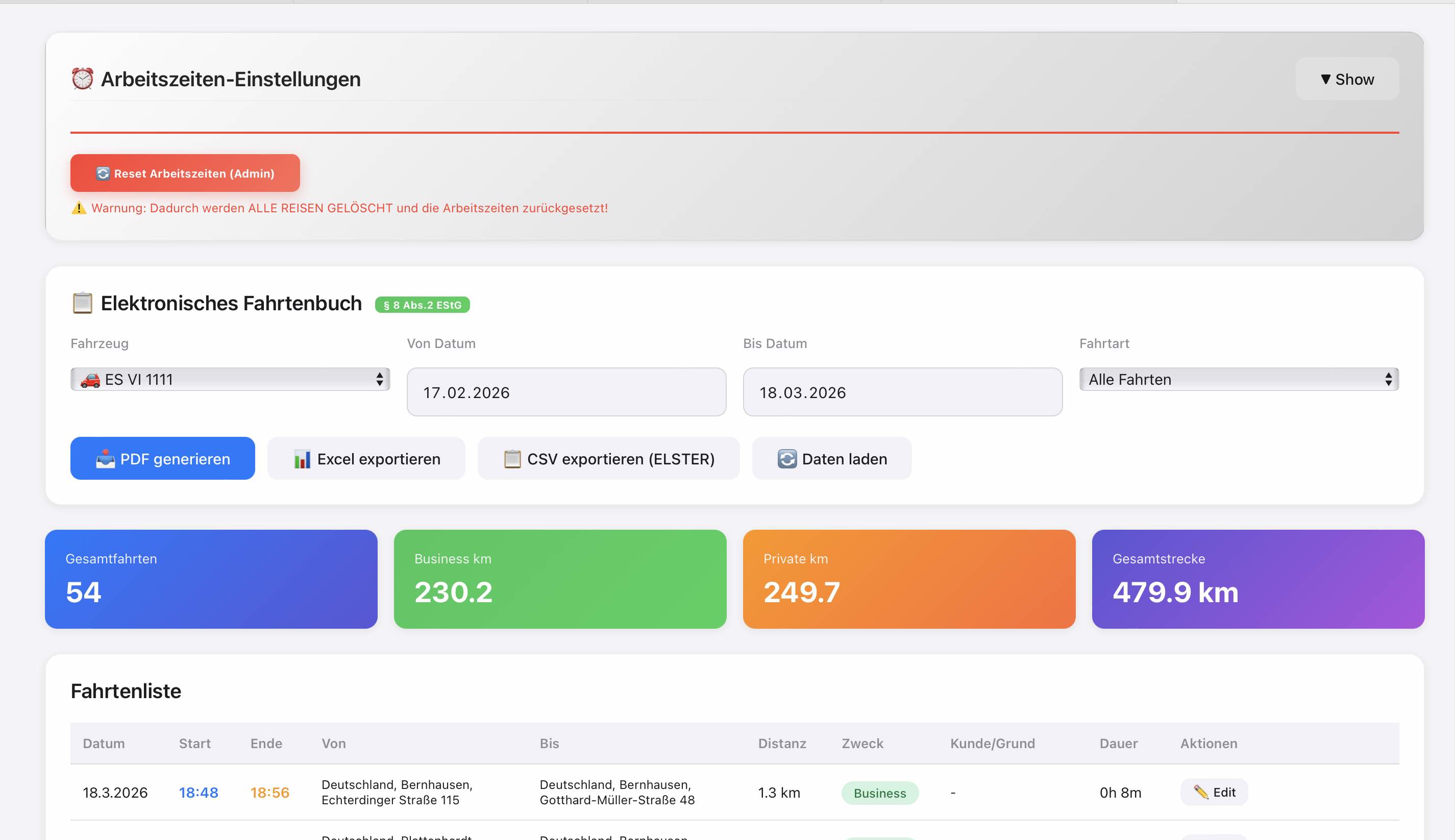The image size is (1455, 840).
Task: Export trips with Excel exportieren
Action: (x=366, y=459)
